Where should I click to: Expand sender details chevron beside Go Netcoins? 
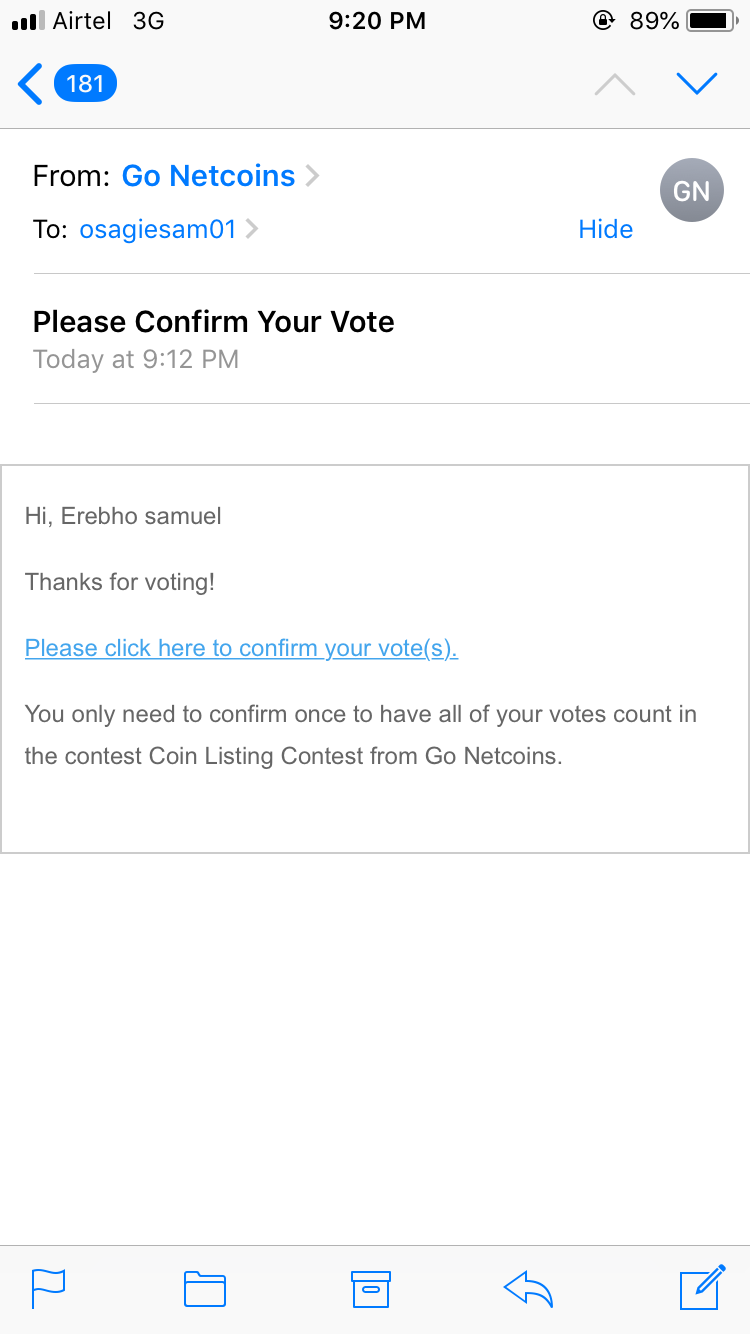point(312,177)
